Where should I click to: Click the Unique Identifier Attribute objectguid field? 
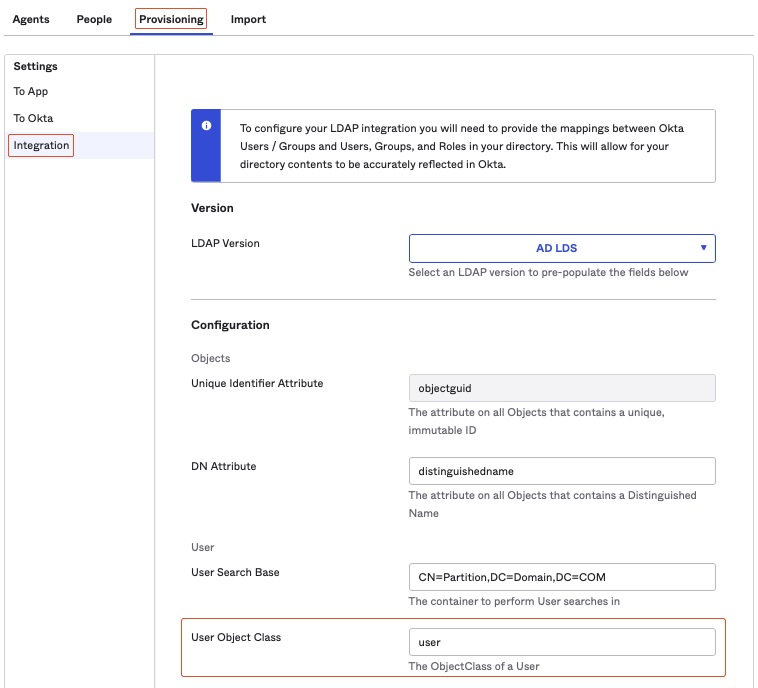[x=562, y=388]
